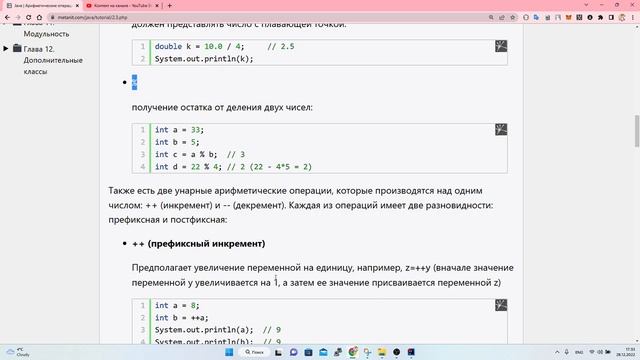Open the Windows Start menu
This screenshot has width=640, height=360.
pos(229,352)
